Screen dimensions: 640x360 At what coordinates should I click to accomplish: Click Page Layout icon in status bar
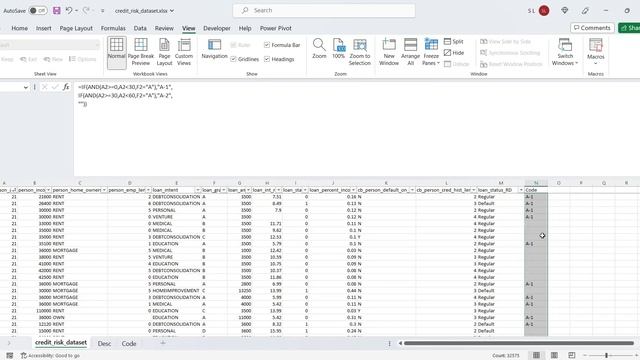pos(554,356)
